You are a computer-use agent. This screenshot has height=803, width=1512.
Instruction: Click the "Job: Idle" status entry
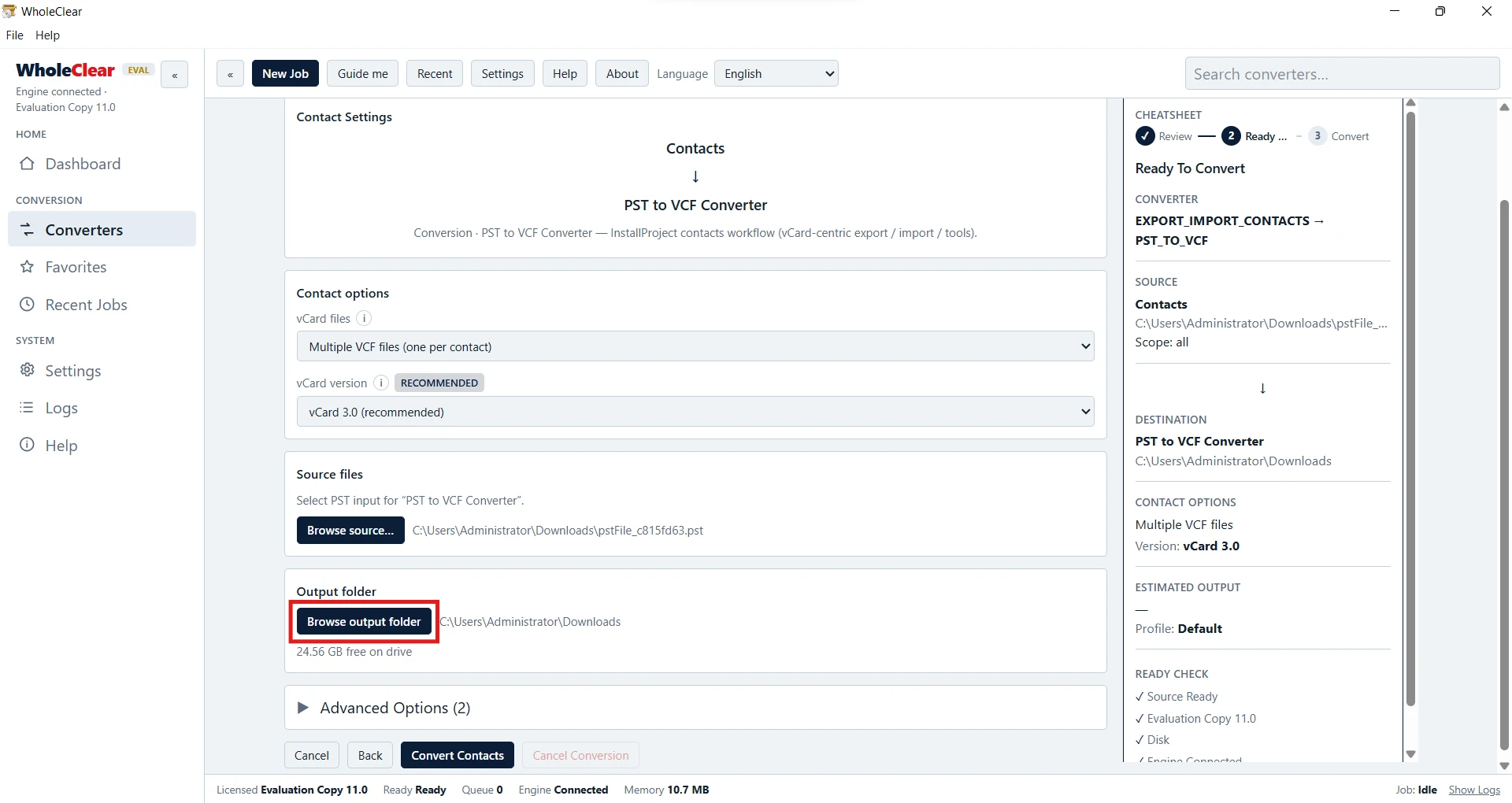tap(1416, 790)
